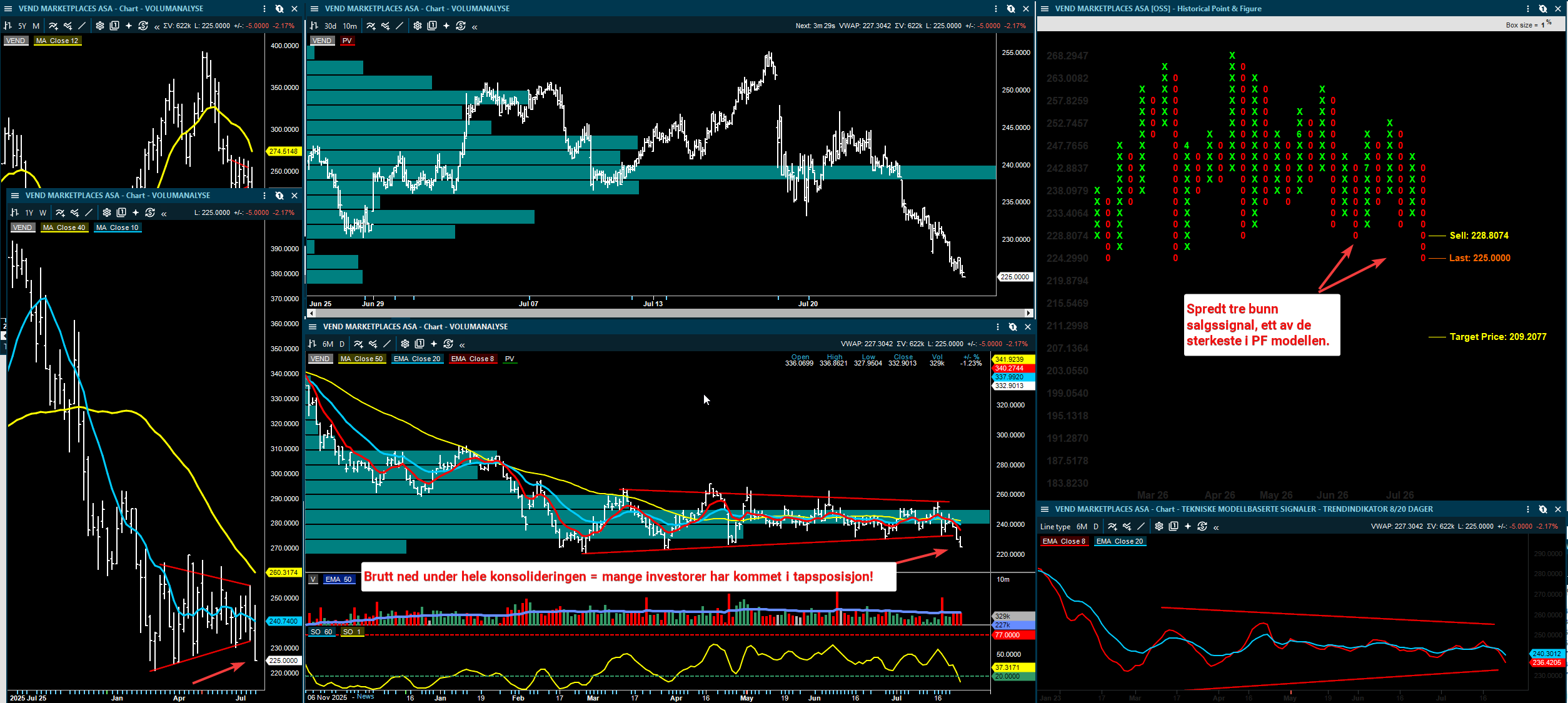1568x703 pixels.
Task: Select trendline drawing tool in the 5Y chart
Action: point(82,26)
